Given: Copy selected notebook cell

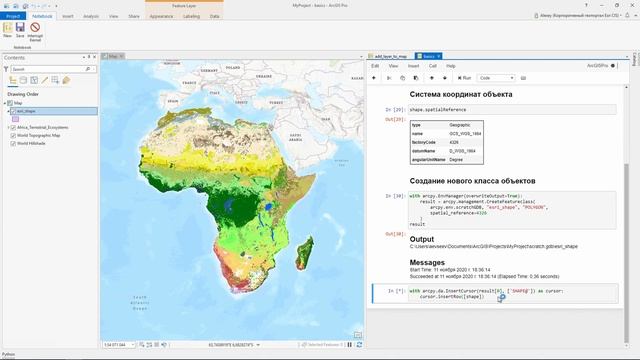Looking at the screenshot, I should point(402,78).
